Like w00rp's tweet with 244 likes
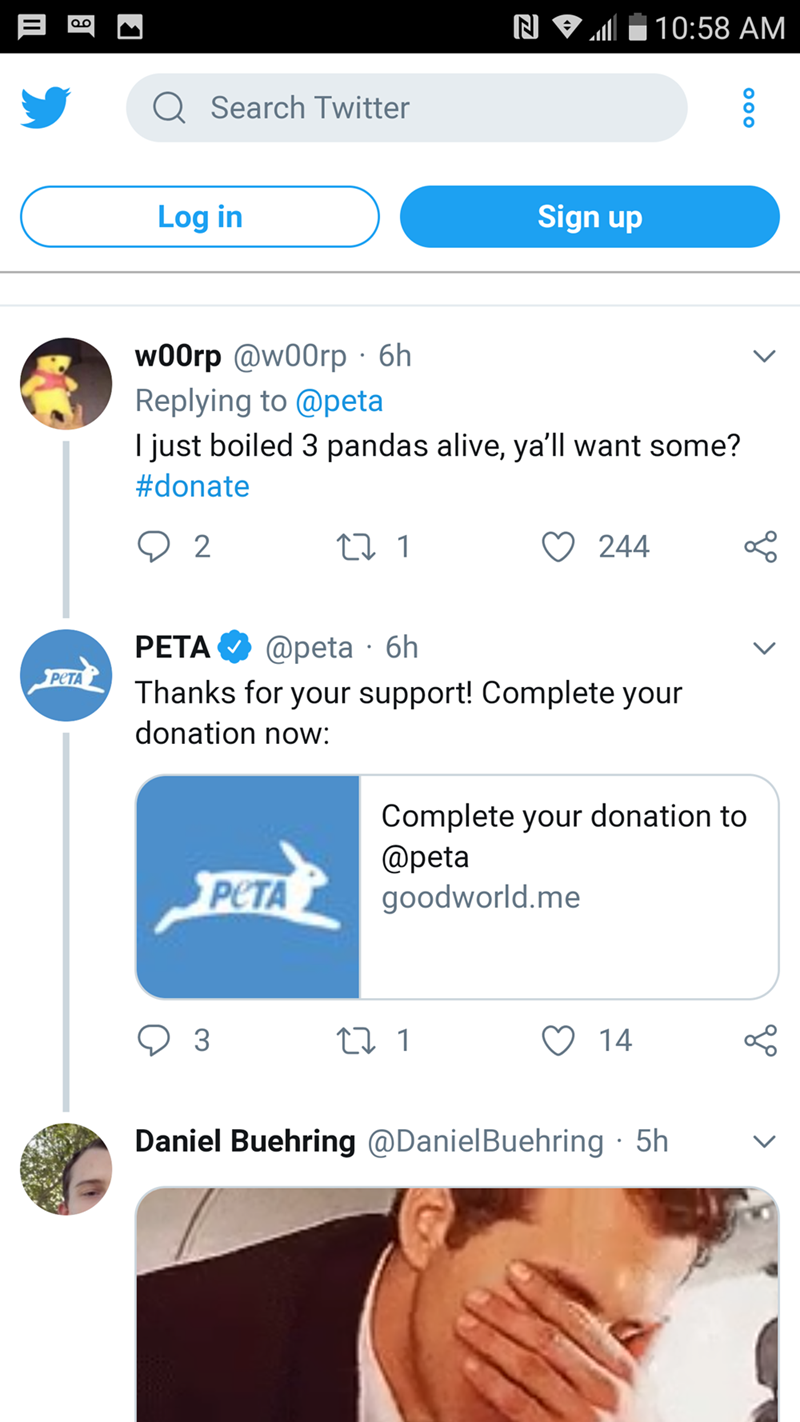The height and width of the screenshot is (1422, 800). (x=558, y=546)
